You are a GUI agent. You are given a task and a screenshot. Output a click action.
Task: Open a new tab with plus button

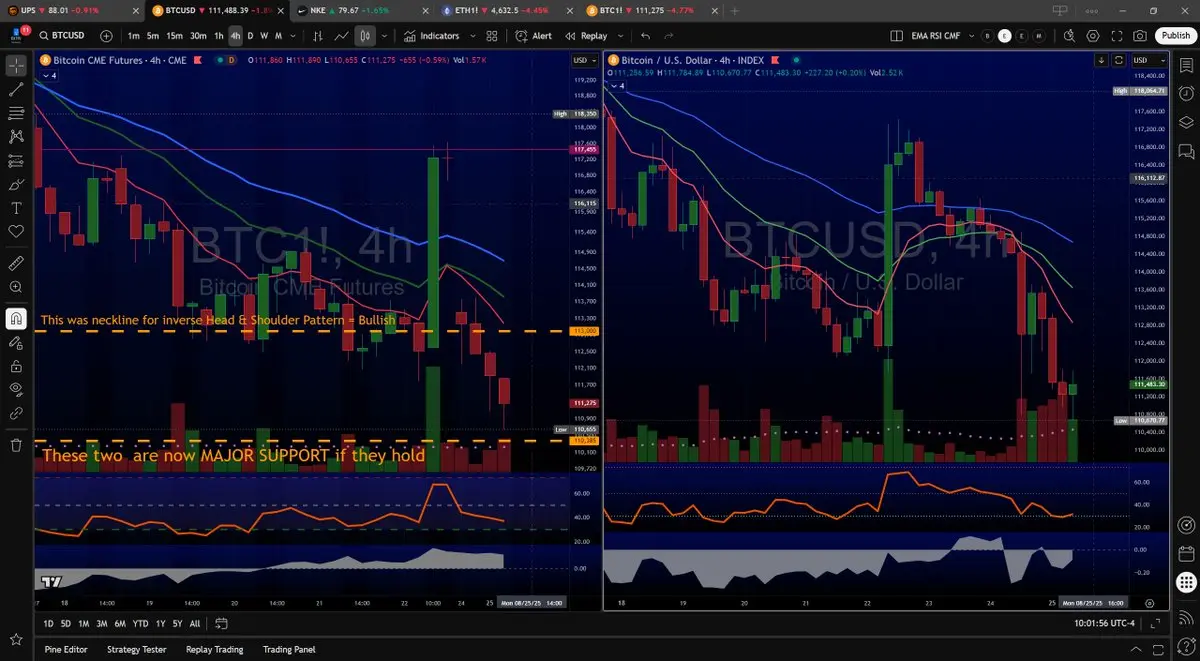click(735, 10)
